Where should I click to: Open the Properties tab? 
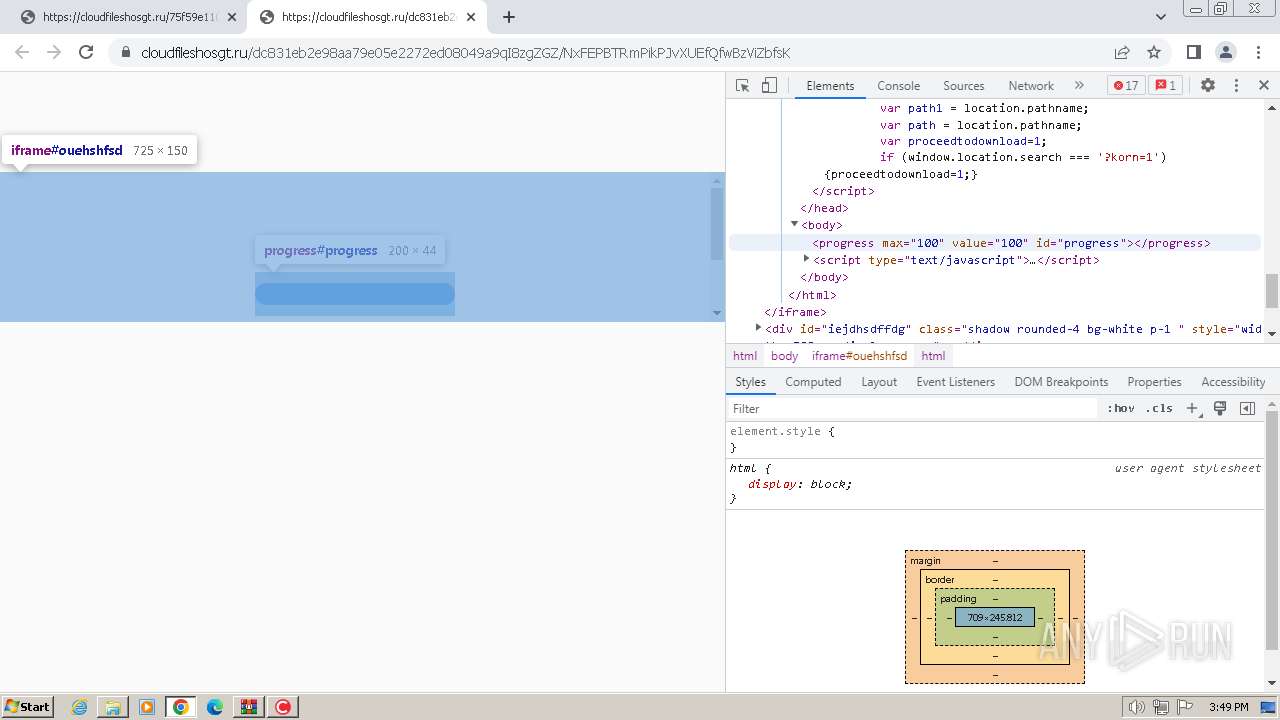pos(1154,382)
